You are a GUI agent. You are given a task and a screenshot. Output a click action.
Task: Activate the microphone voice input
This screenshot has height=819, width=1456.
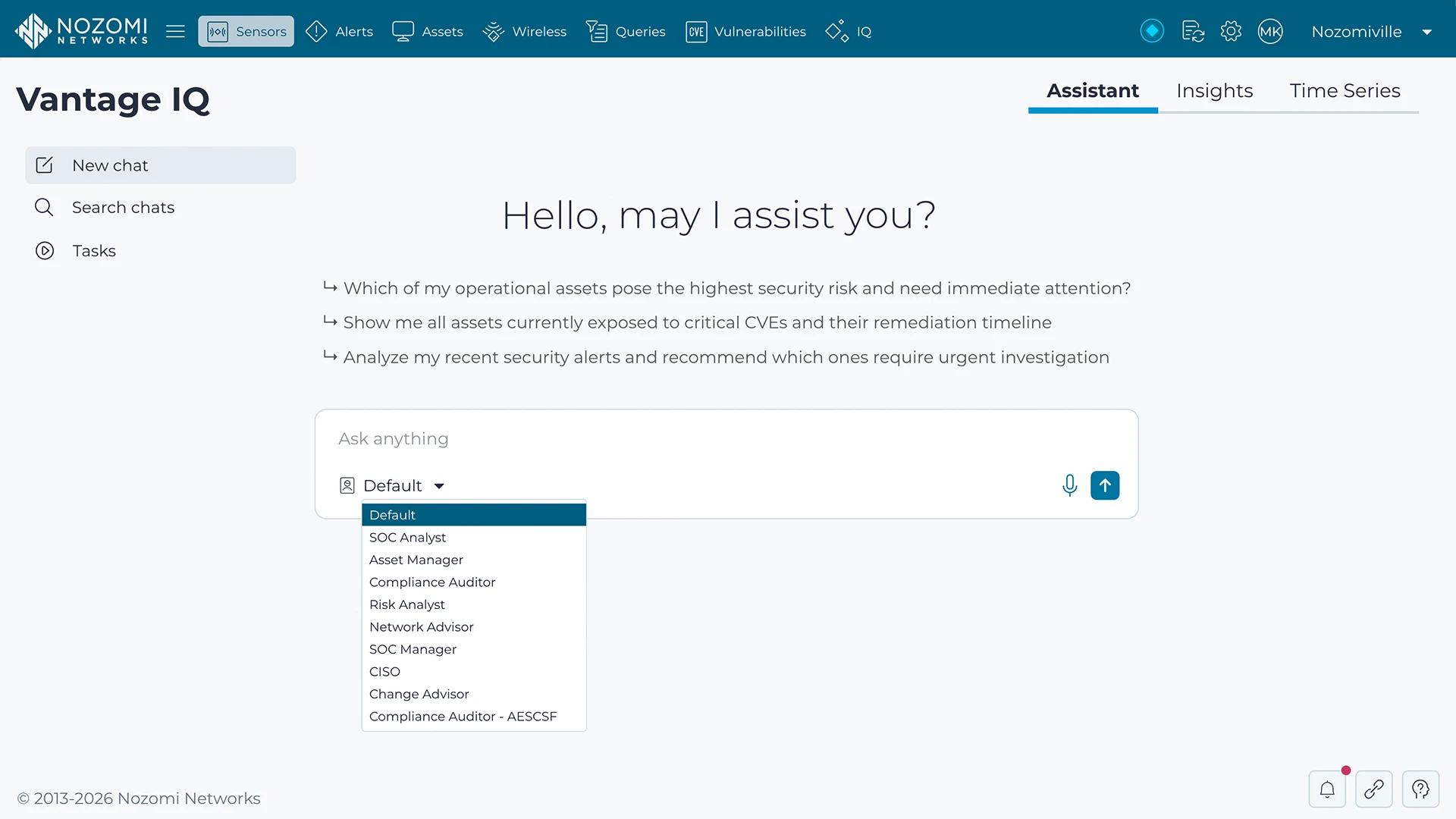click(1069, 485)
